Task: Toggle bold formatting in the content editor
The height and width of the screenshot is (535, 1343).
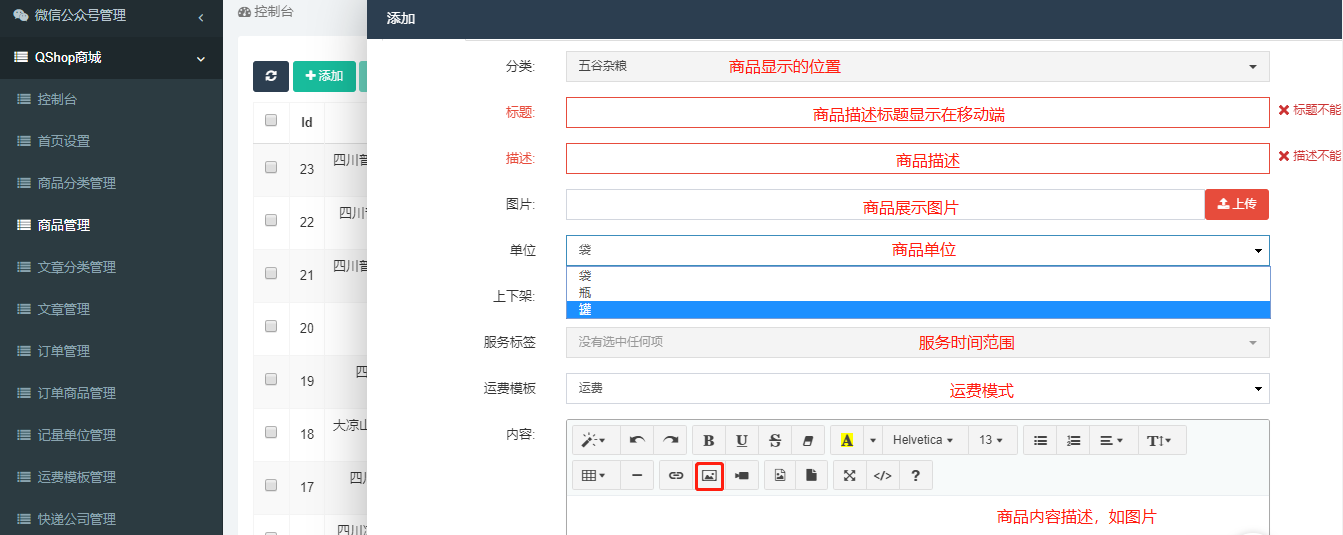Action: (x=709, y=440)
